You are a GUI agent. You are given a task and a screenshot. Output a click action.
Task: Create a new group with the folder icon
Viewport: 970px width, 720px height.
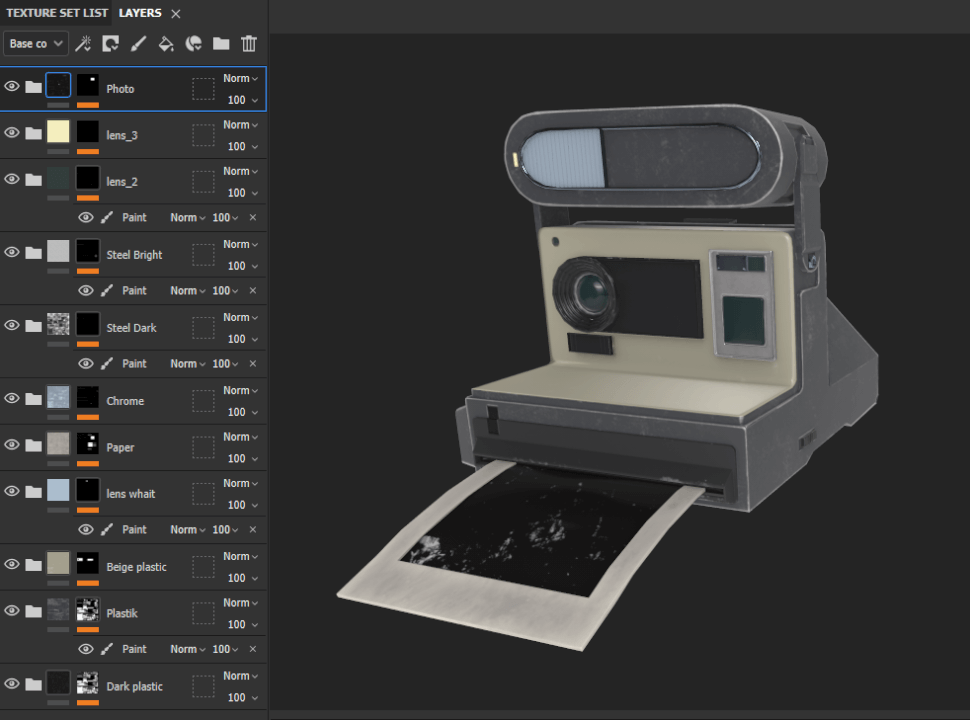pos(221,44)
